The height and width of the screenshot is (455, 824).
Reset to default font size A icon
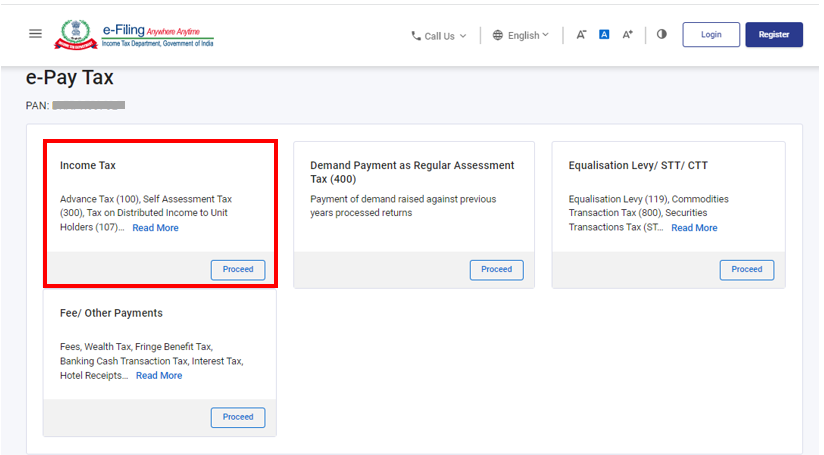[604, 35]
